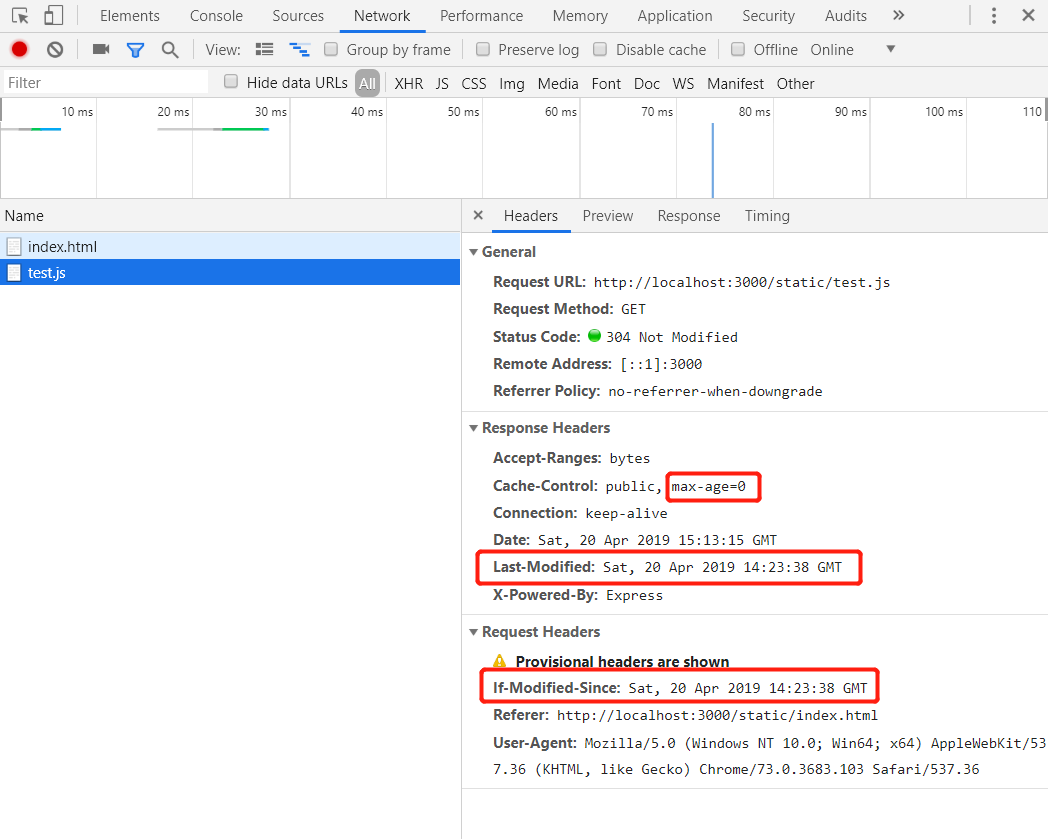Open the Performance tab
Image resolution: width=1048 pixels, height=839 pixels.
(481, 15)
